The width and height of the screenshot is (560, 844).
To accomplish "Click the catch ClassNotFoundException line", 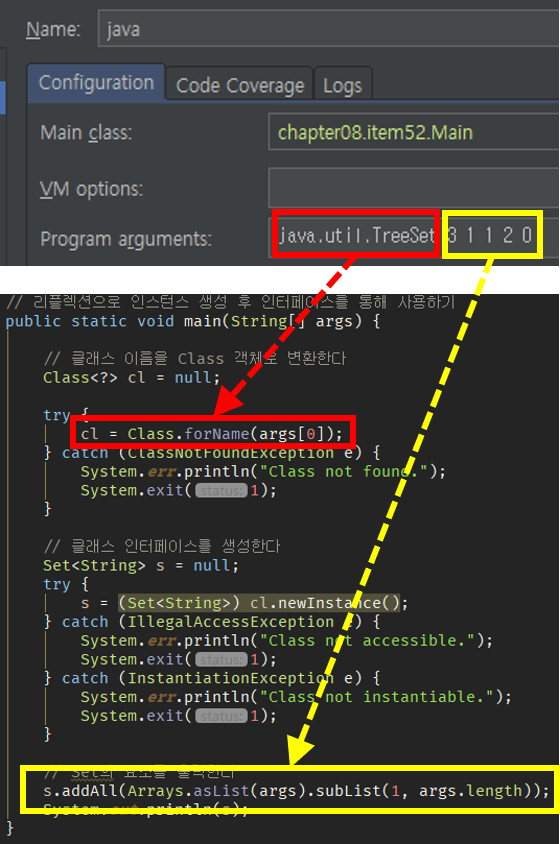I will click(212, 453).
